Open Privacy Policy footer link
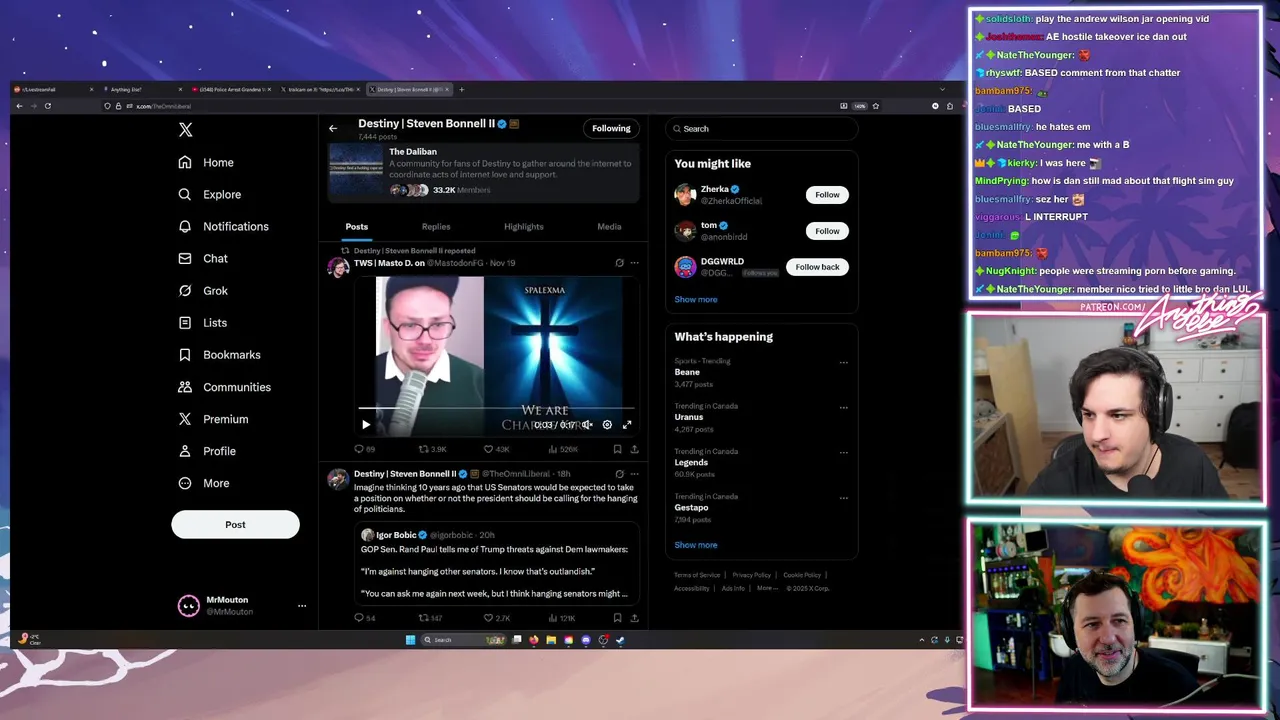The image size is (1280, 720). [751, 575]
